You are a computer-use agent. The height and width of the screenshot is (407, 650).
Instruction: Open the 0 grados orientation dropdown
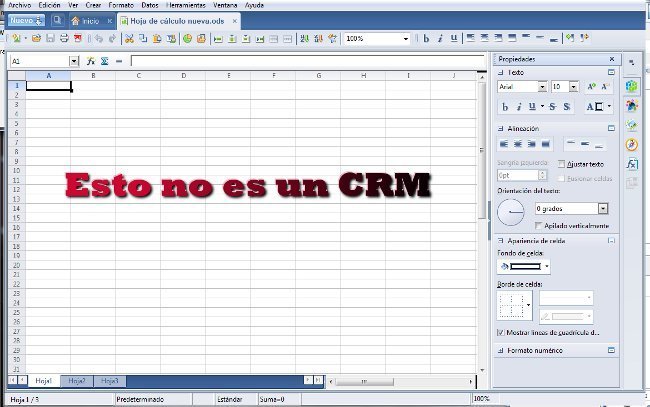[603, 208]
